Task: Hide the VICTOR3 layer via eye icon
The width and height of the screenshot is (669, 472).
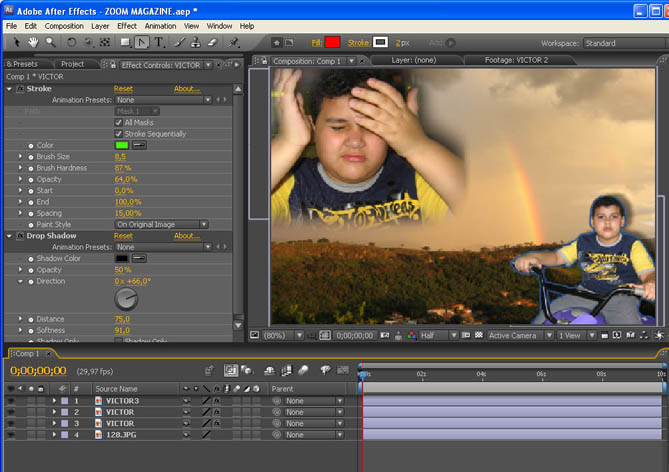Action: tap(11, 400)
